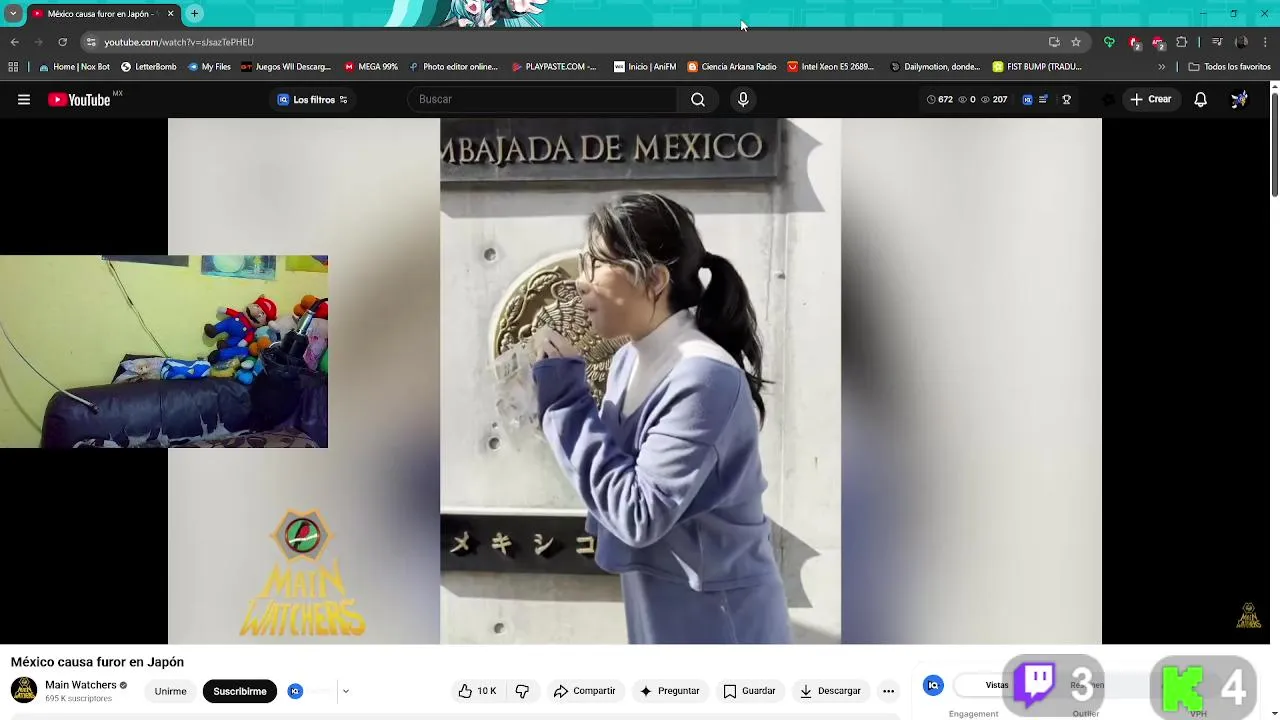This screenshot has width=1280, height=720.
Task: Open the Los filtros extension menu
Action: 312,99
